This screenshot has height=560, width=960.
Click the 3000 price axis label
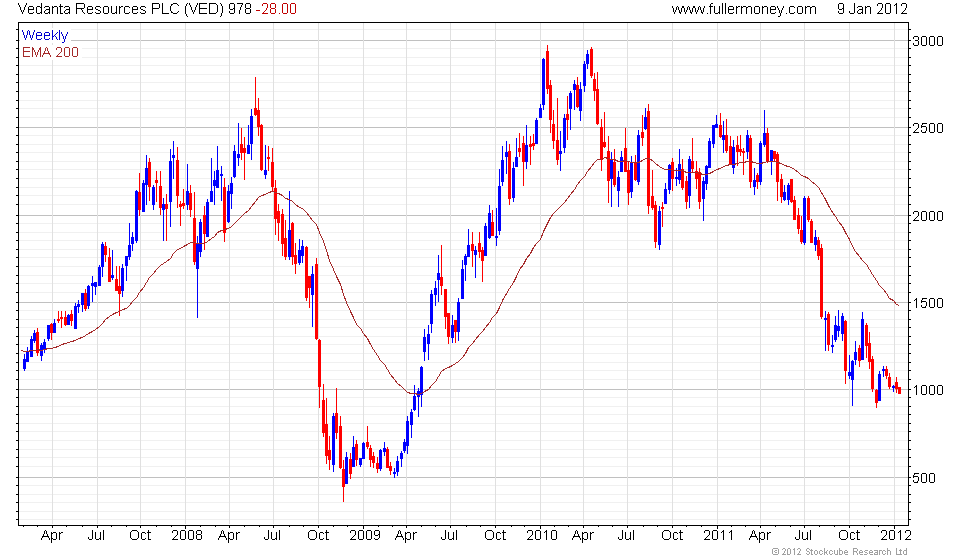pos(928,42)
